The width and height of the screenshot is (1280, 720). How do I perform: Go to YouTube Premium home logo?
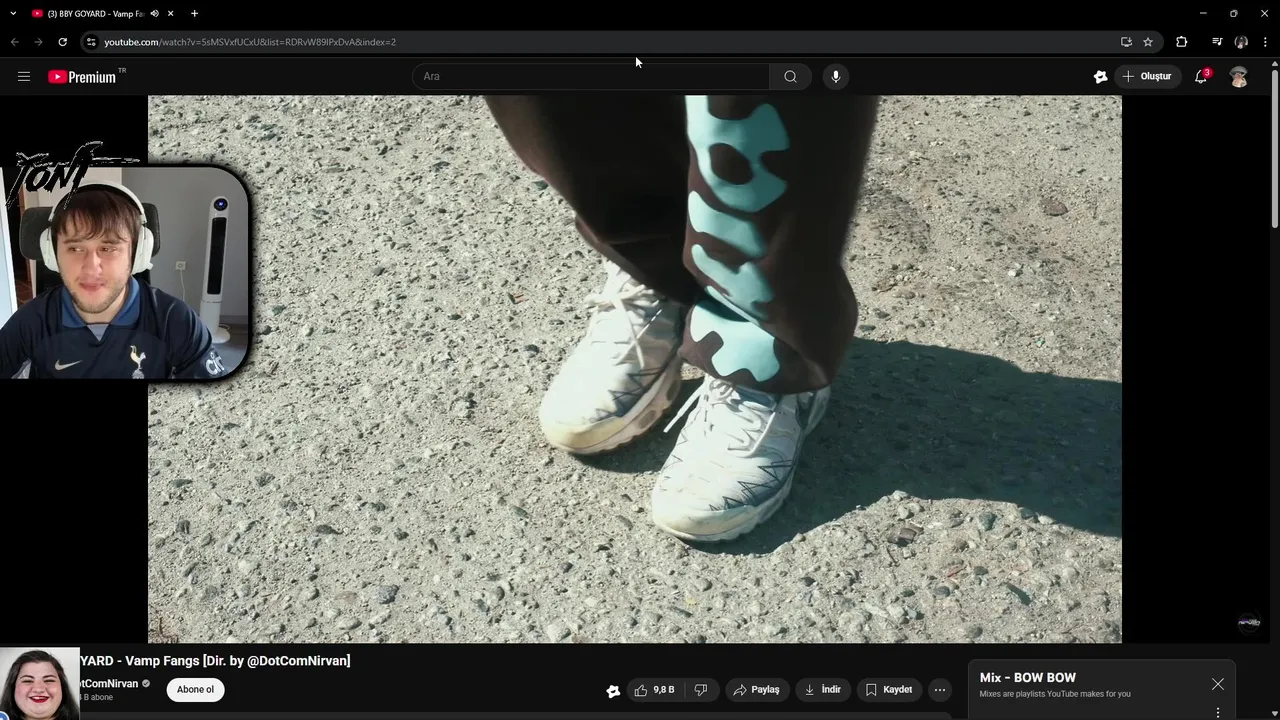click(82, 77)
